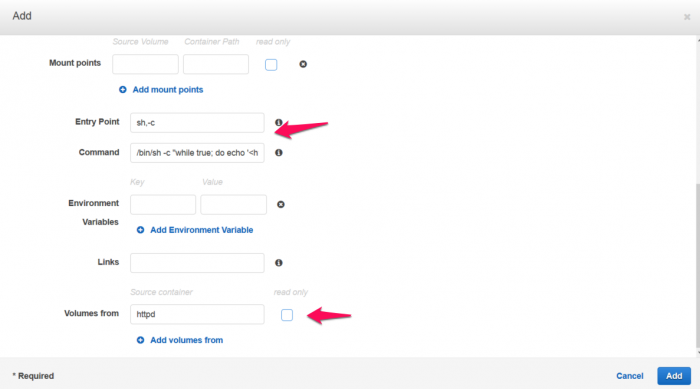
Task: Click the Entry Point info icon
Action: point(279,122)
